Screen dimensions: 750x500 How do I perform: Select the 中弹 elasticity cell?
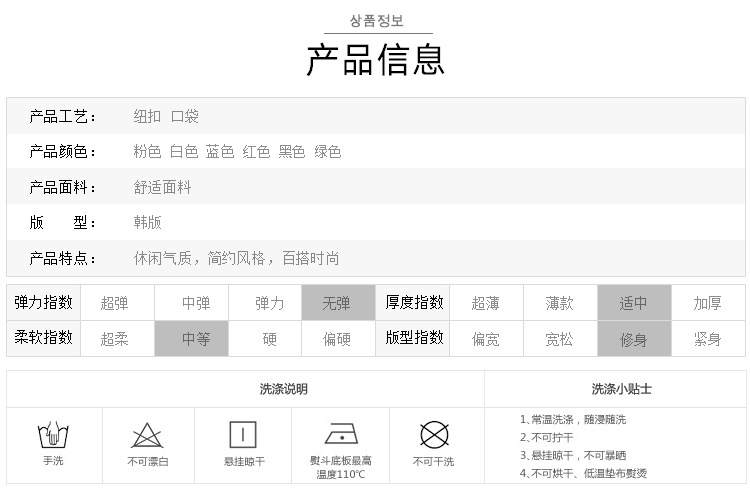192,303
